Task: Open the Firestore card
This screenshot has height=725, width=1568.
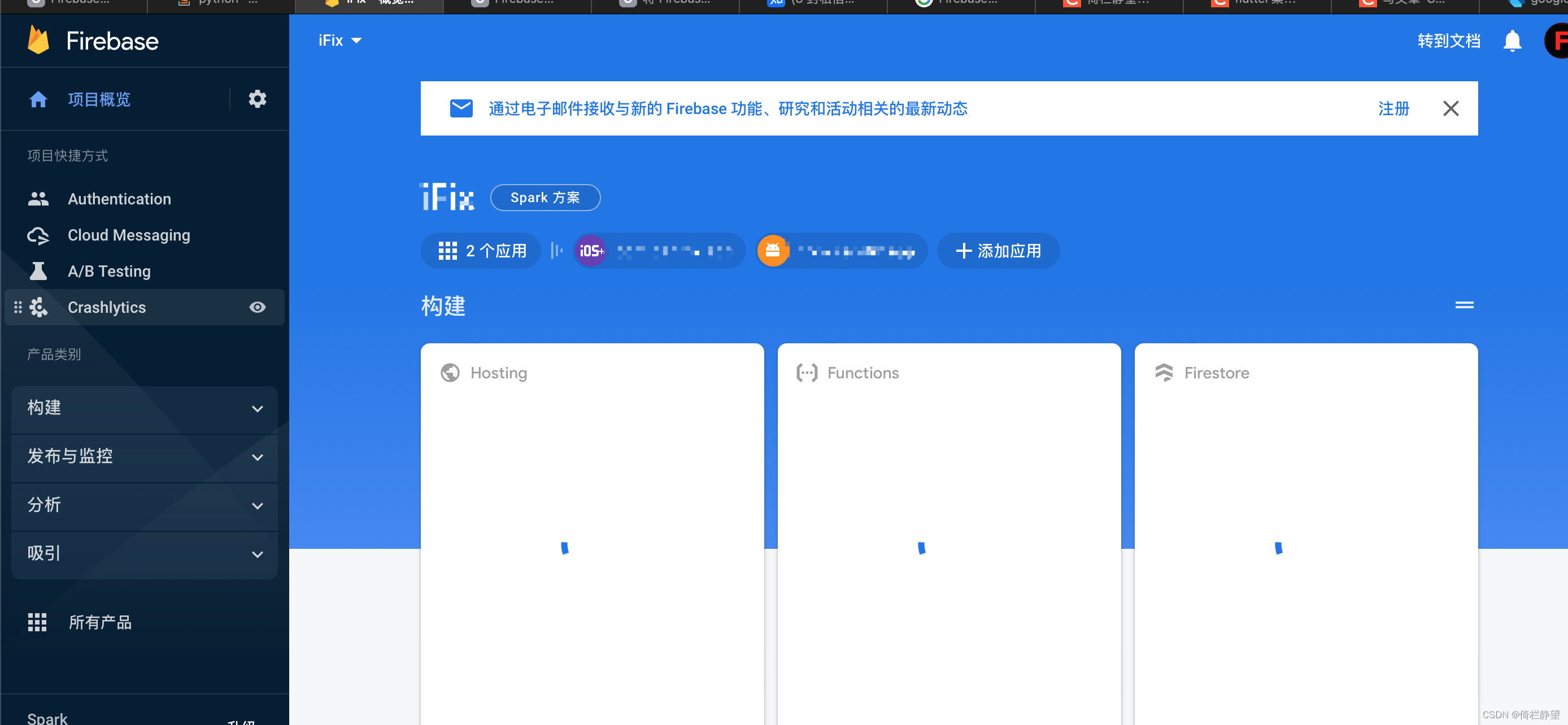Action: point(1305,373)
